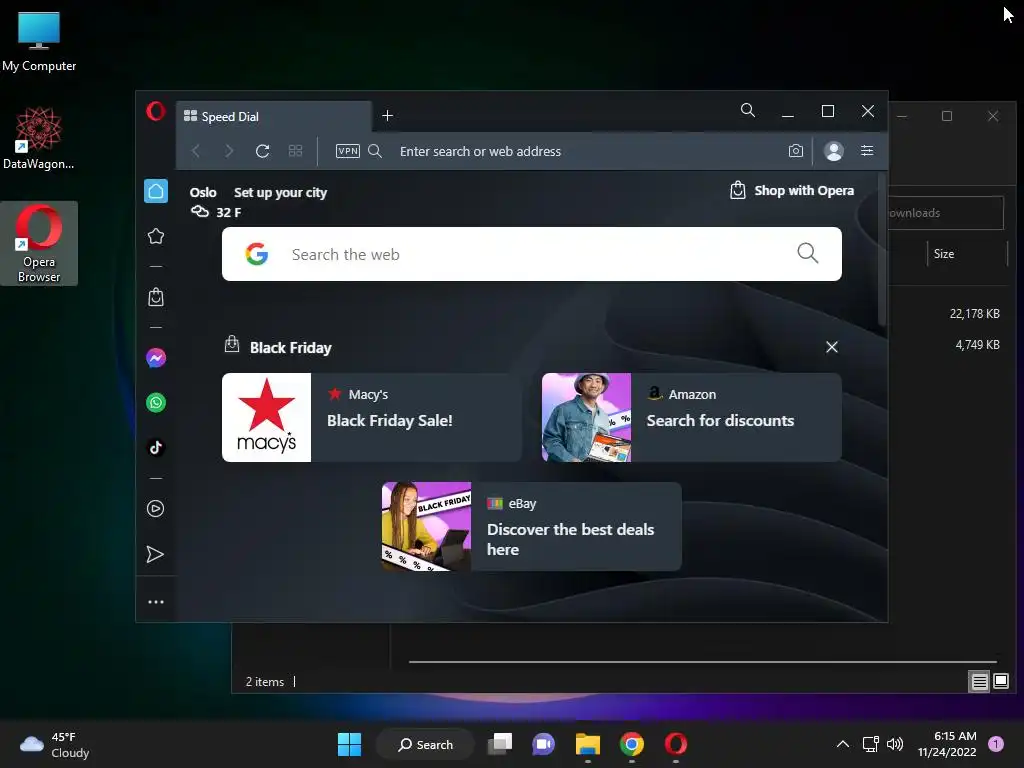Viewport: 1024px width, 768px height.
Task: Click the Opera page vertical scrollbar
Action: coord(882,249)
